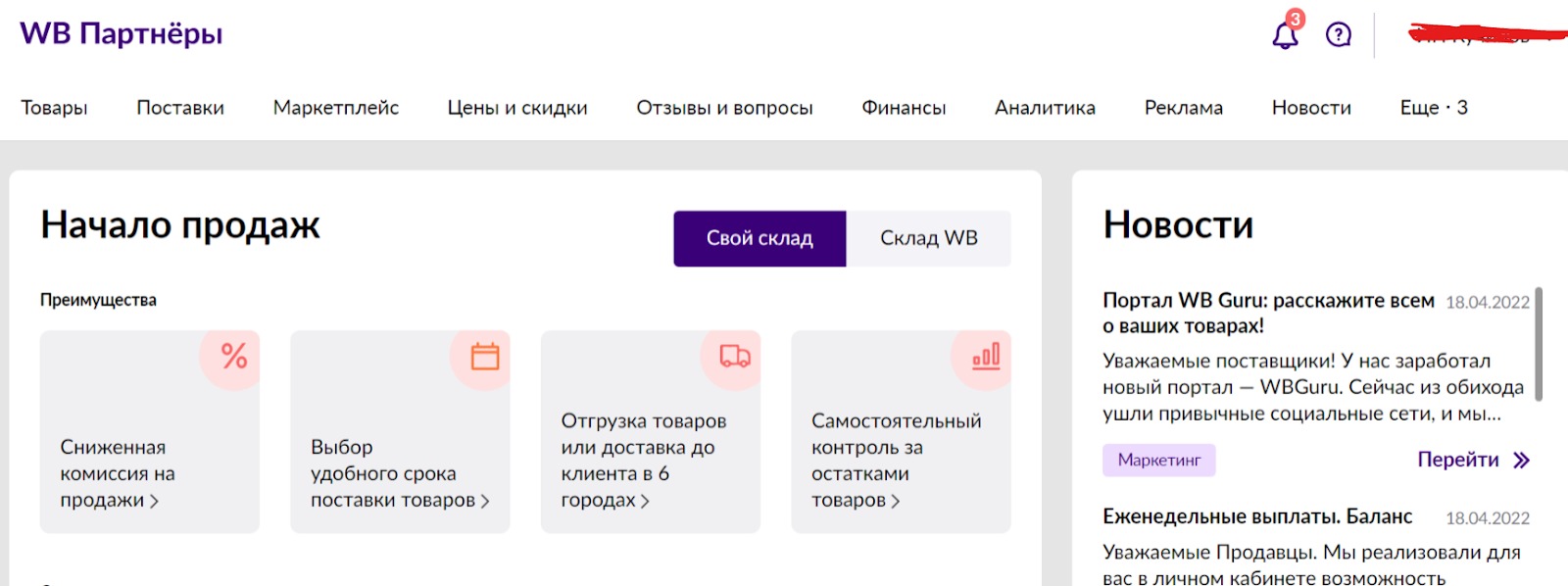This screenshot has height=586, width=1568.
Task: Click the news panel scrollbar
Action: [x=1539, y=343]
